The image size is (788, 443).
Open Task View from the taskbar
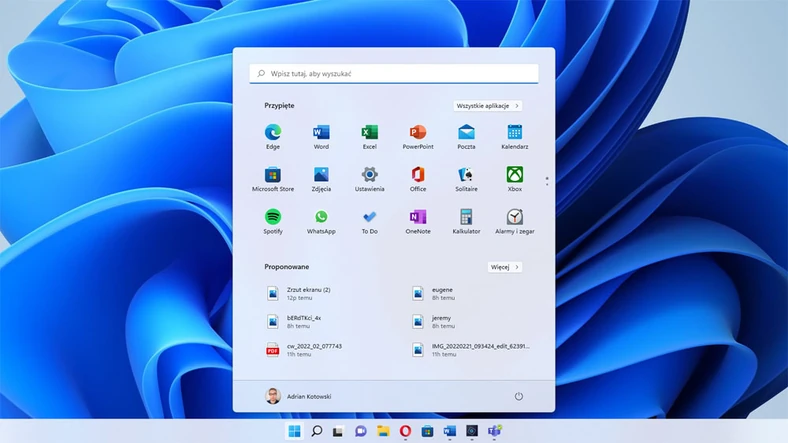coord(338,431)
